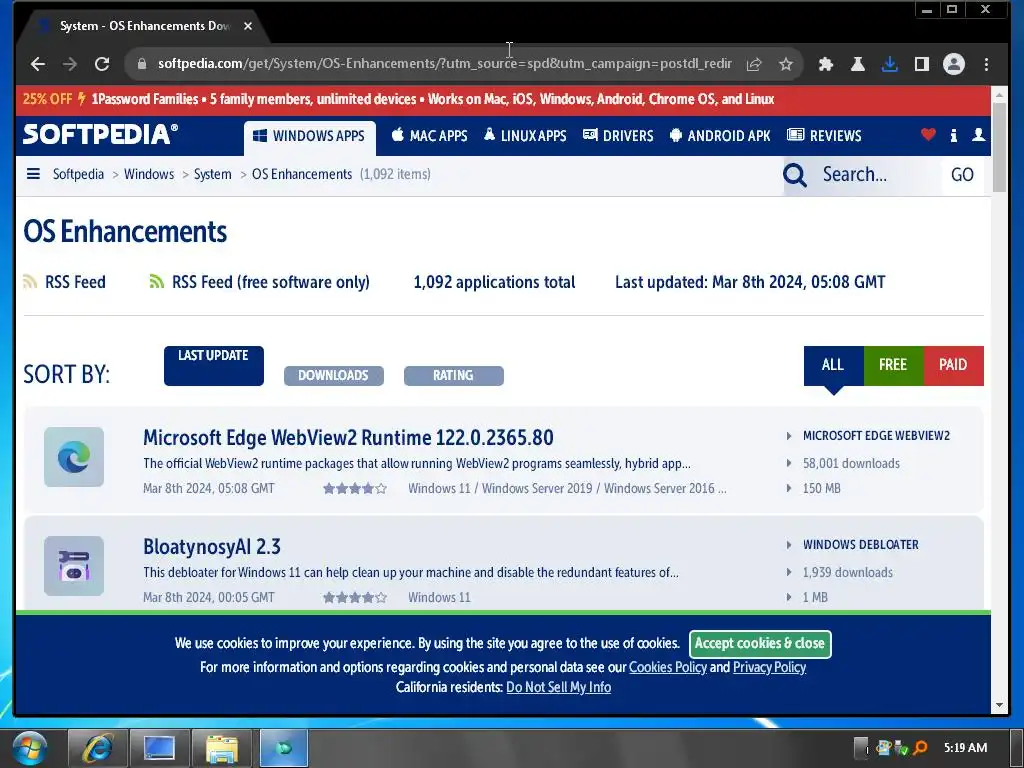
Task: Click the WINDOWS DEBLOATER tag
Action: (x=860, y=545)
